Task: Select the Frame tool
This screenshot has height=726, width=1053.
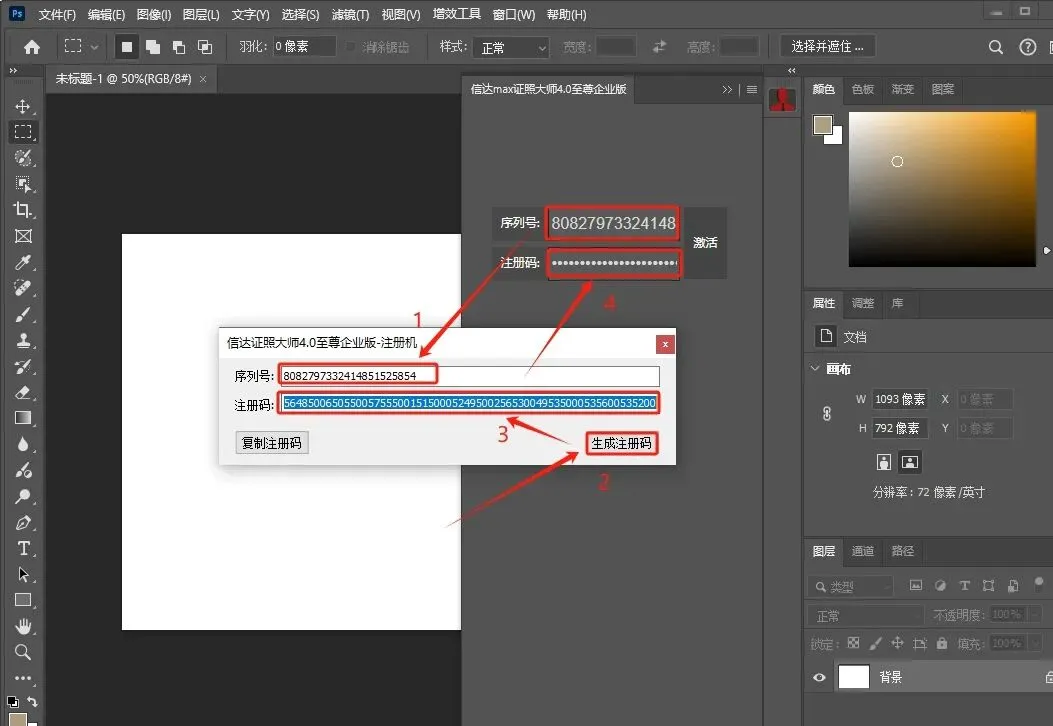Action: (x=23, y=236)
